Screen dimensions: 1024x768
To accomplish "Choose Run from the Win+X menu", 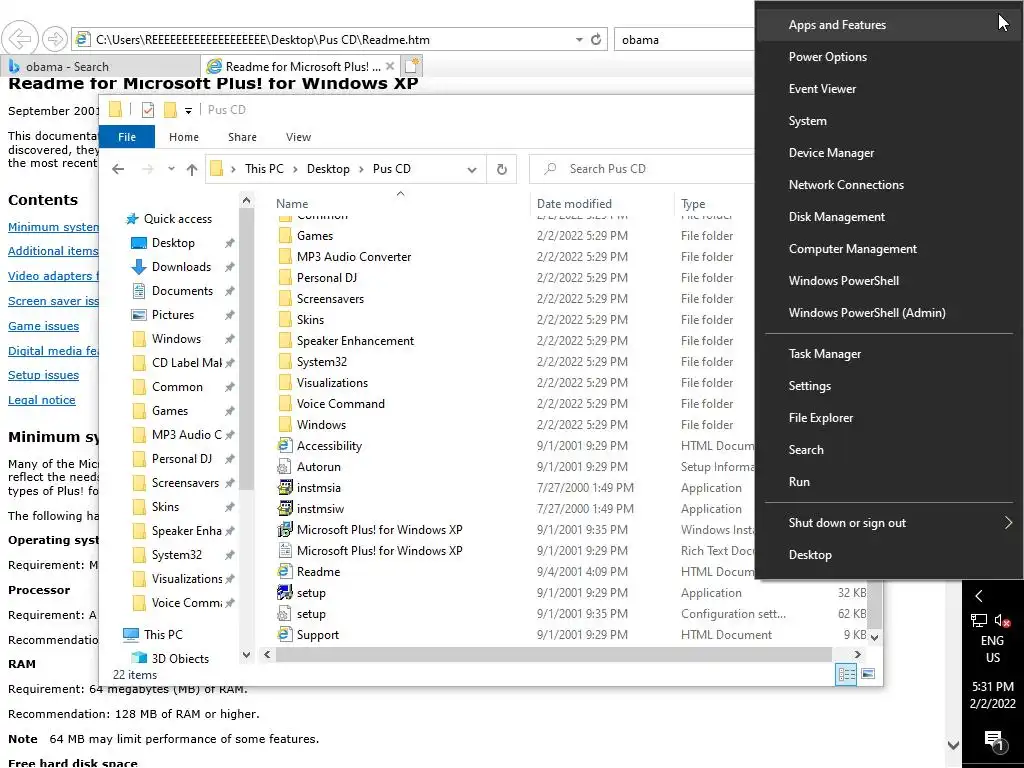I will [x=889, y=482].
